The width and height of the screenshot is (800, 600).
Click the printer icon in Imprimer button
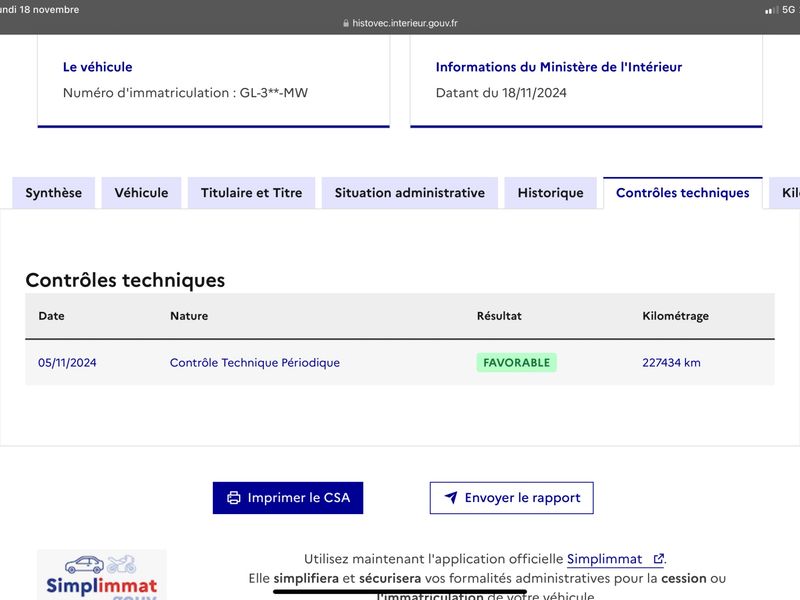coord(234,498)
